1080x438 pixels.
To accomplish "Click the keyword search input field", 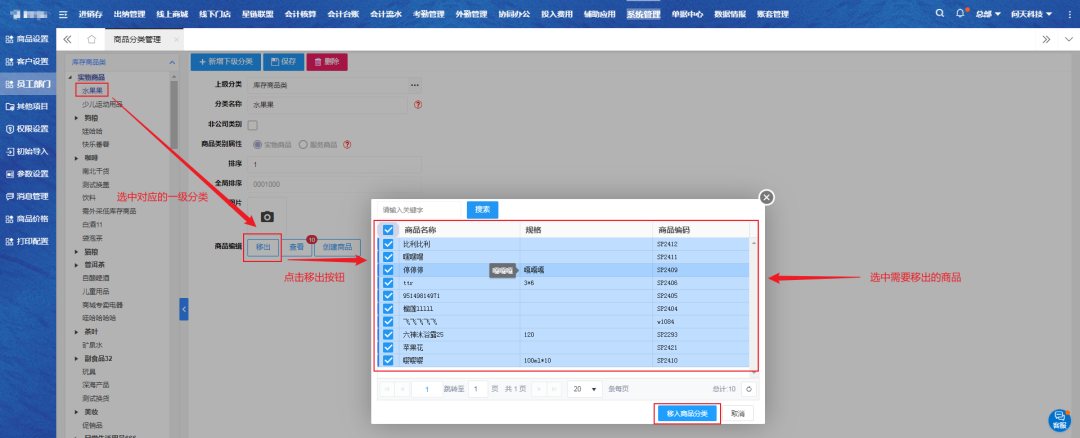I will point(420,210).
